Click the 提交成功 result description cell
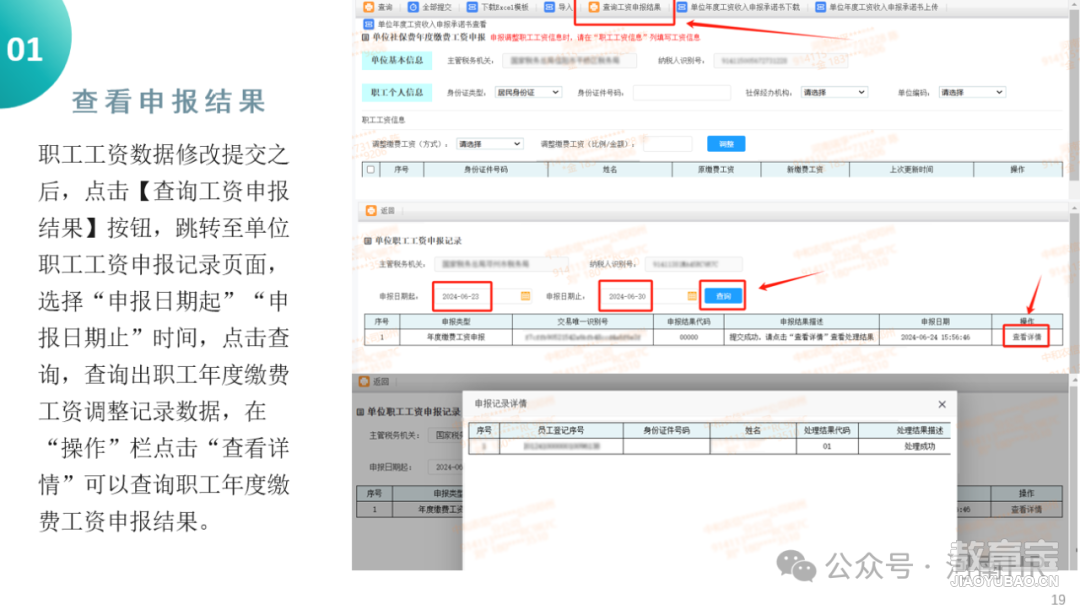 click(x=802, y=337)
